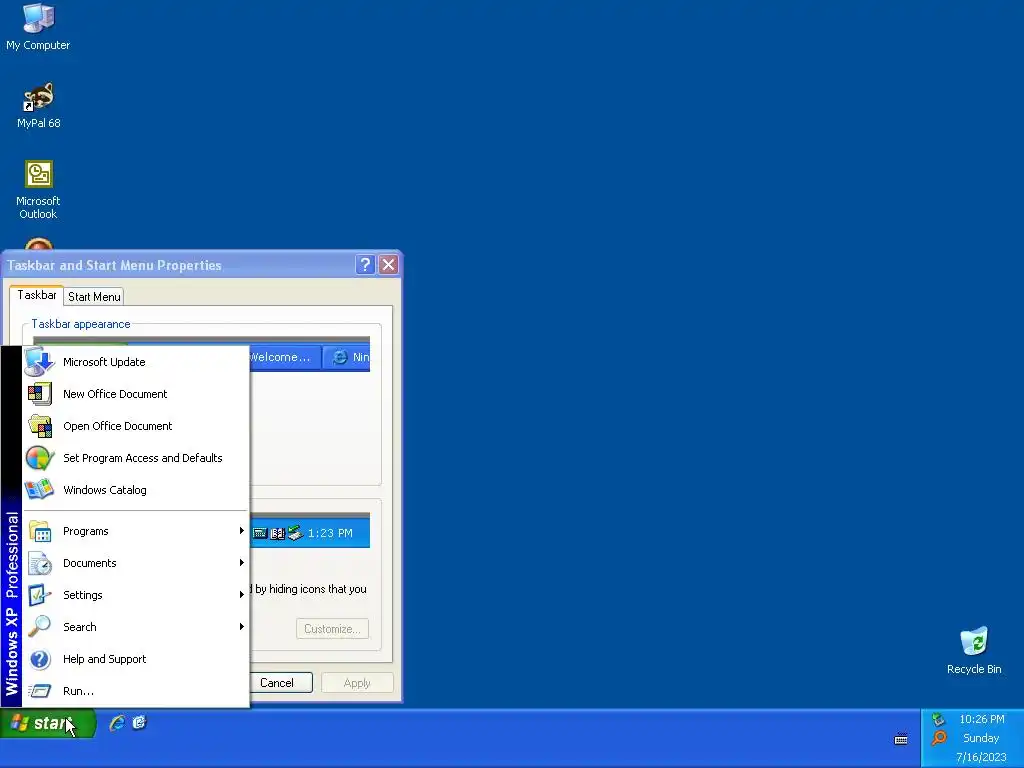
Task: Click the Safely Remove Hardware tray icon
Action: point(938,719)
